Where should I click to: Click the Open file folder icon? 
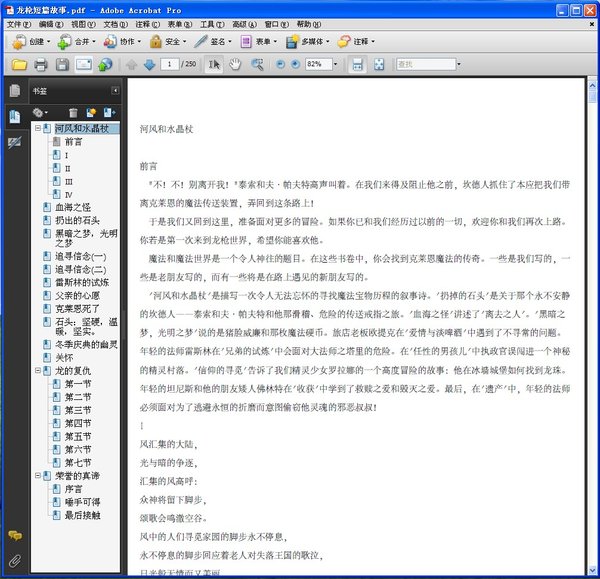[19, 65]
